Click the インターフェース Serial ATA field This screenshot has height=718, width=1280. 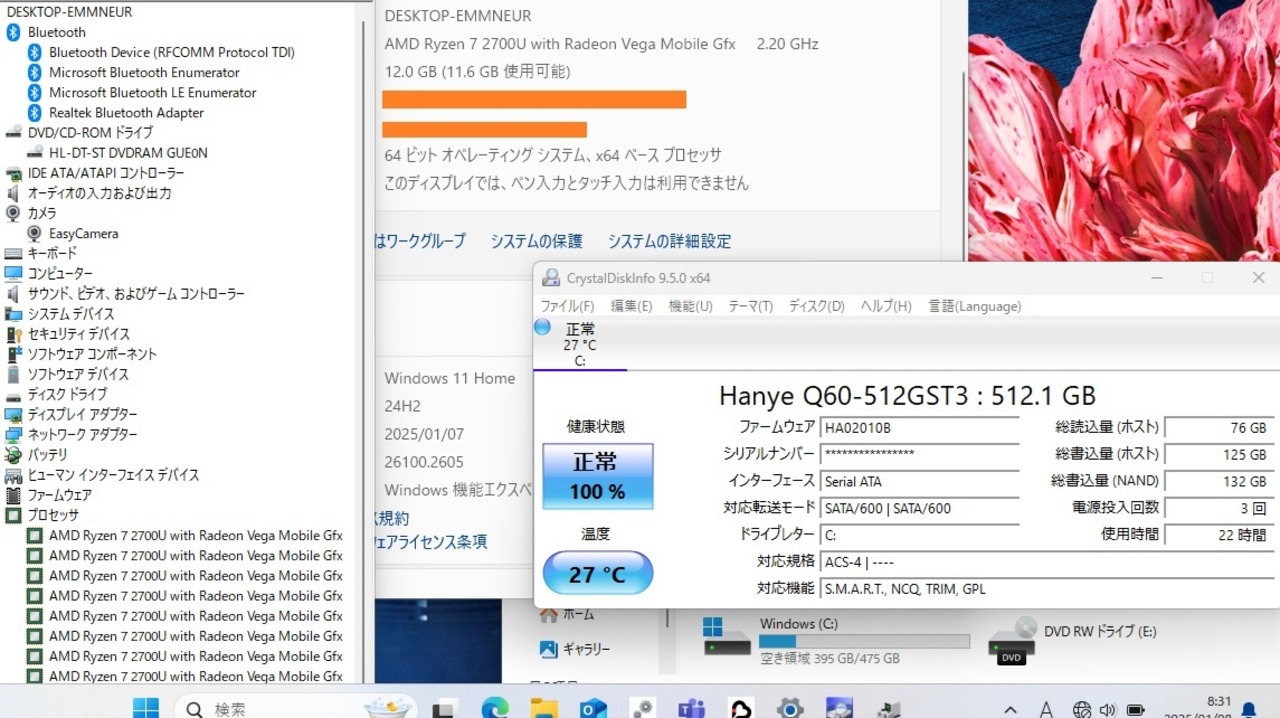tap(919, 481)
